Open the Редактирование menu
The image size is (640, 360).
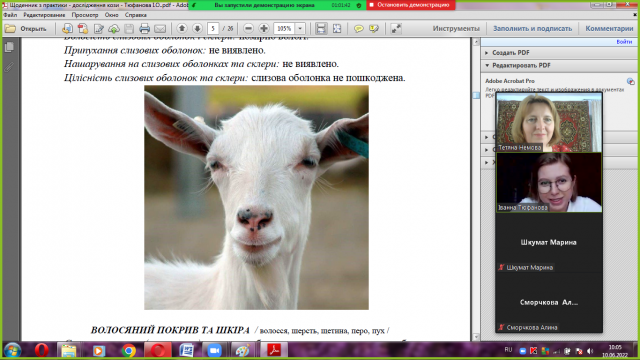click(x=44, y=15)
